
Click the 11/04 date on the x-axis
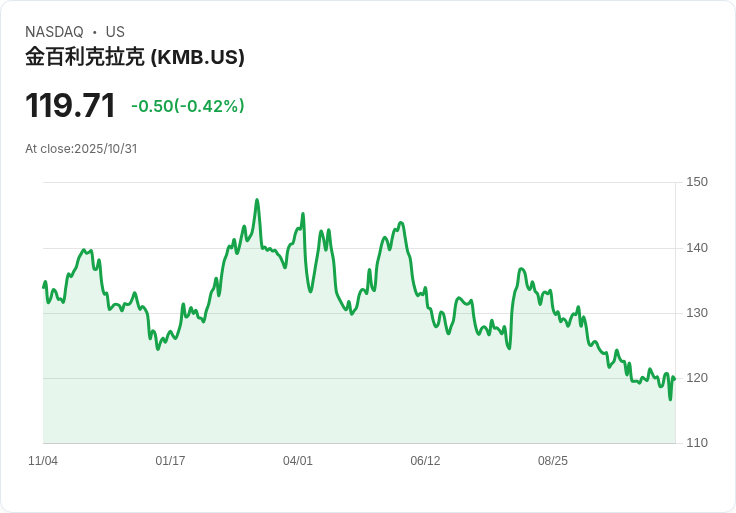tap(43, 461)
